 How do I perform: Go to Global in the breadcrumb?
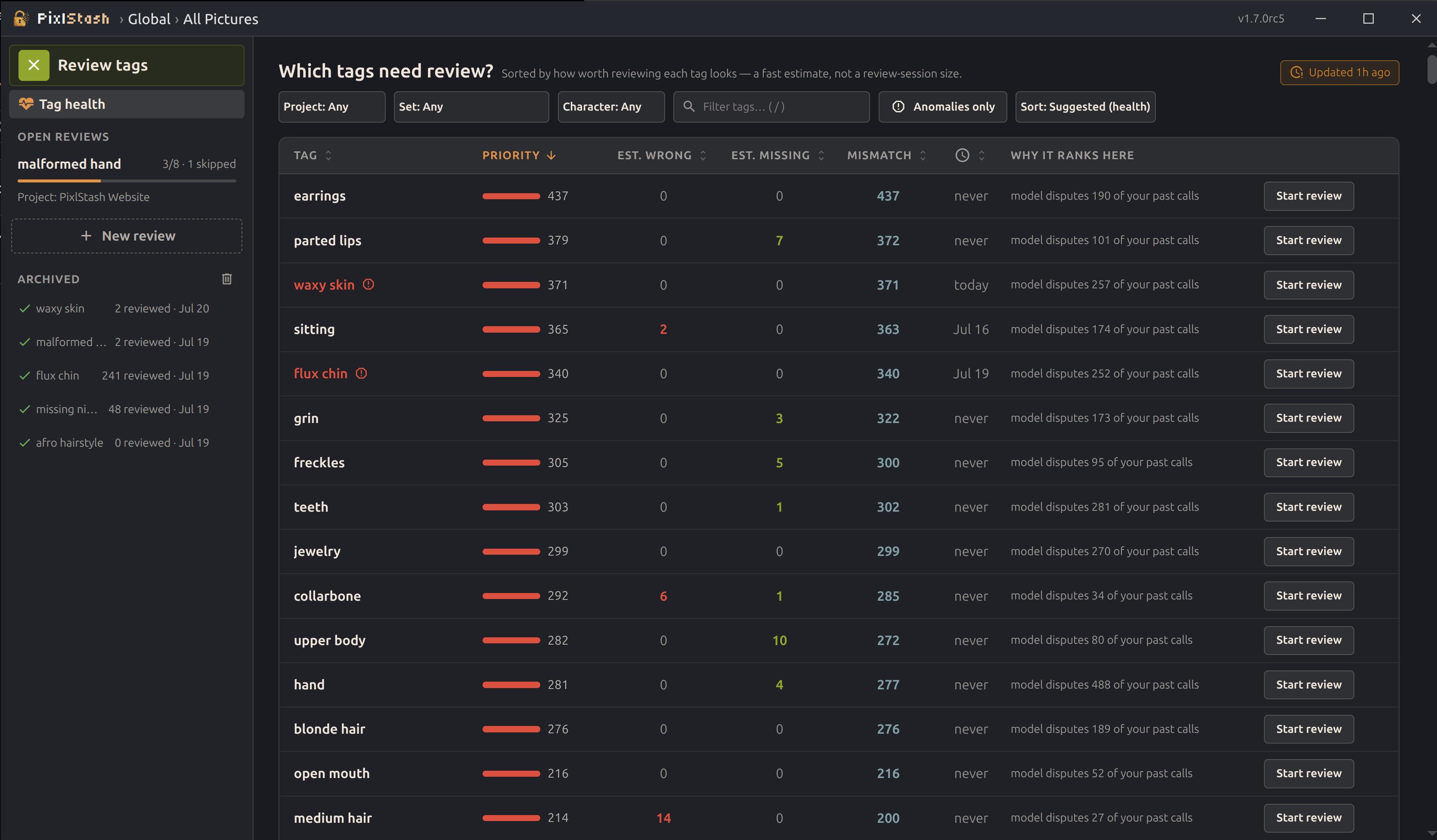[x=149, y=19]
